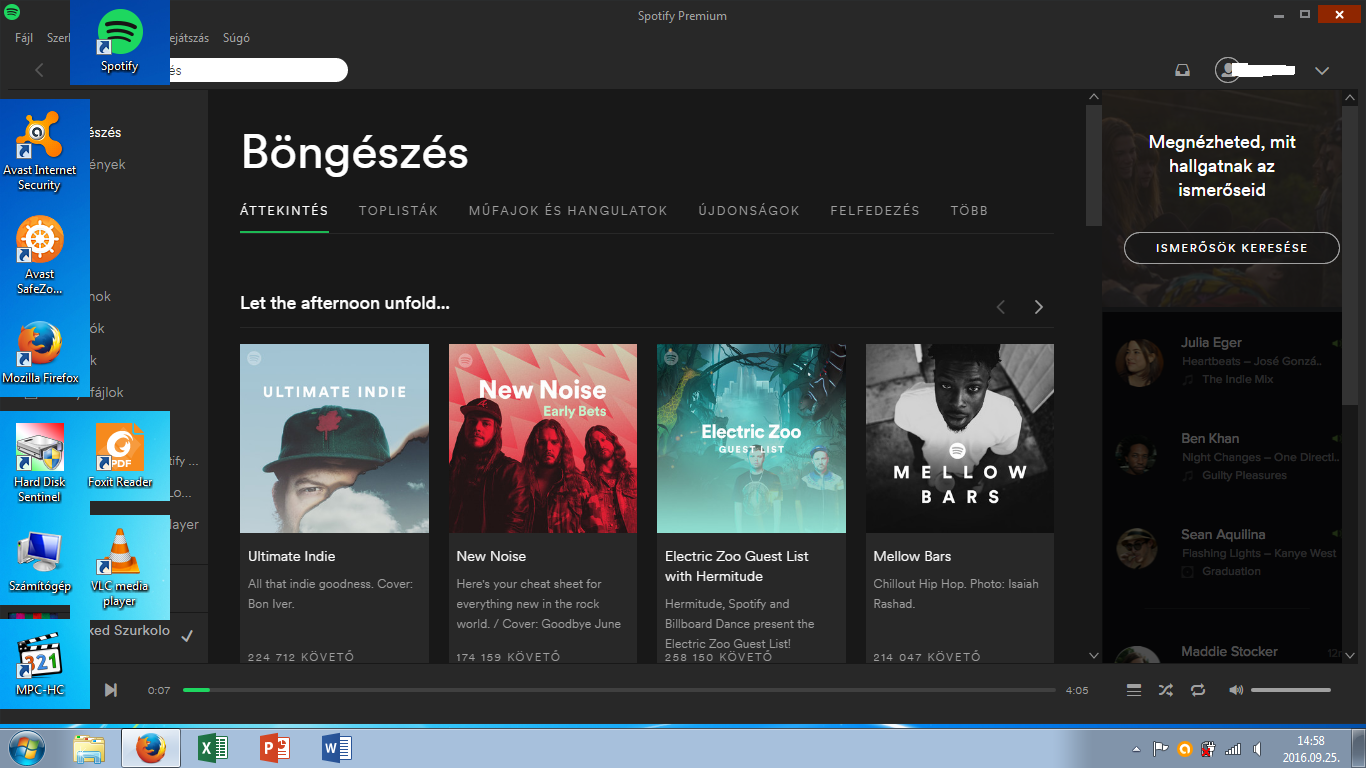Click the Spotify search field
This screenshot has width=1366, height=768.
click(x=258, y=70)
